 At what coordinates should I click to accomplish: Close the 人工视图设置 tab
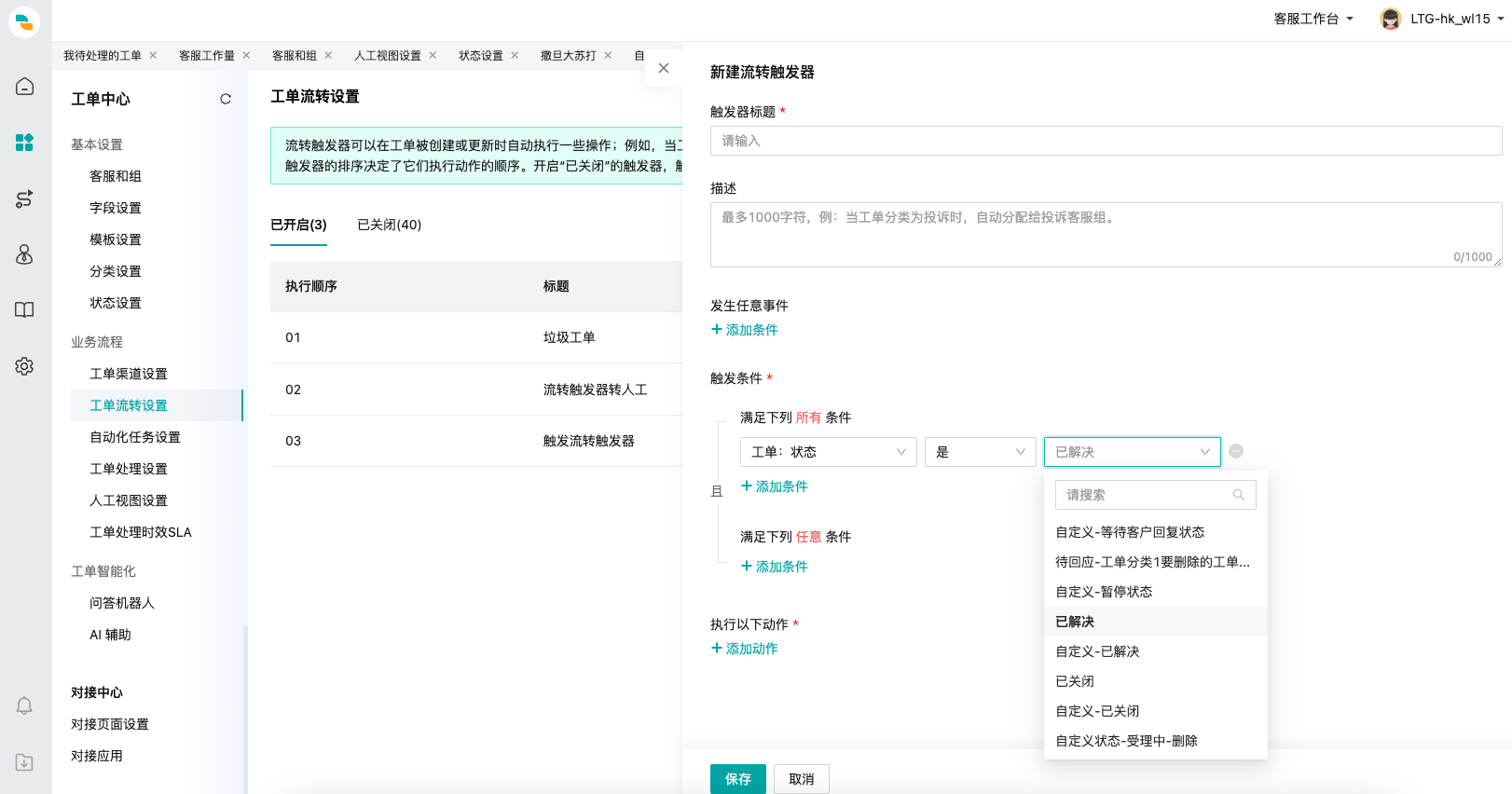(433, 55)
